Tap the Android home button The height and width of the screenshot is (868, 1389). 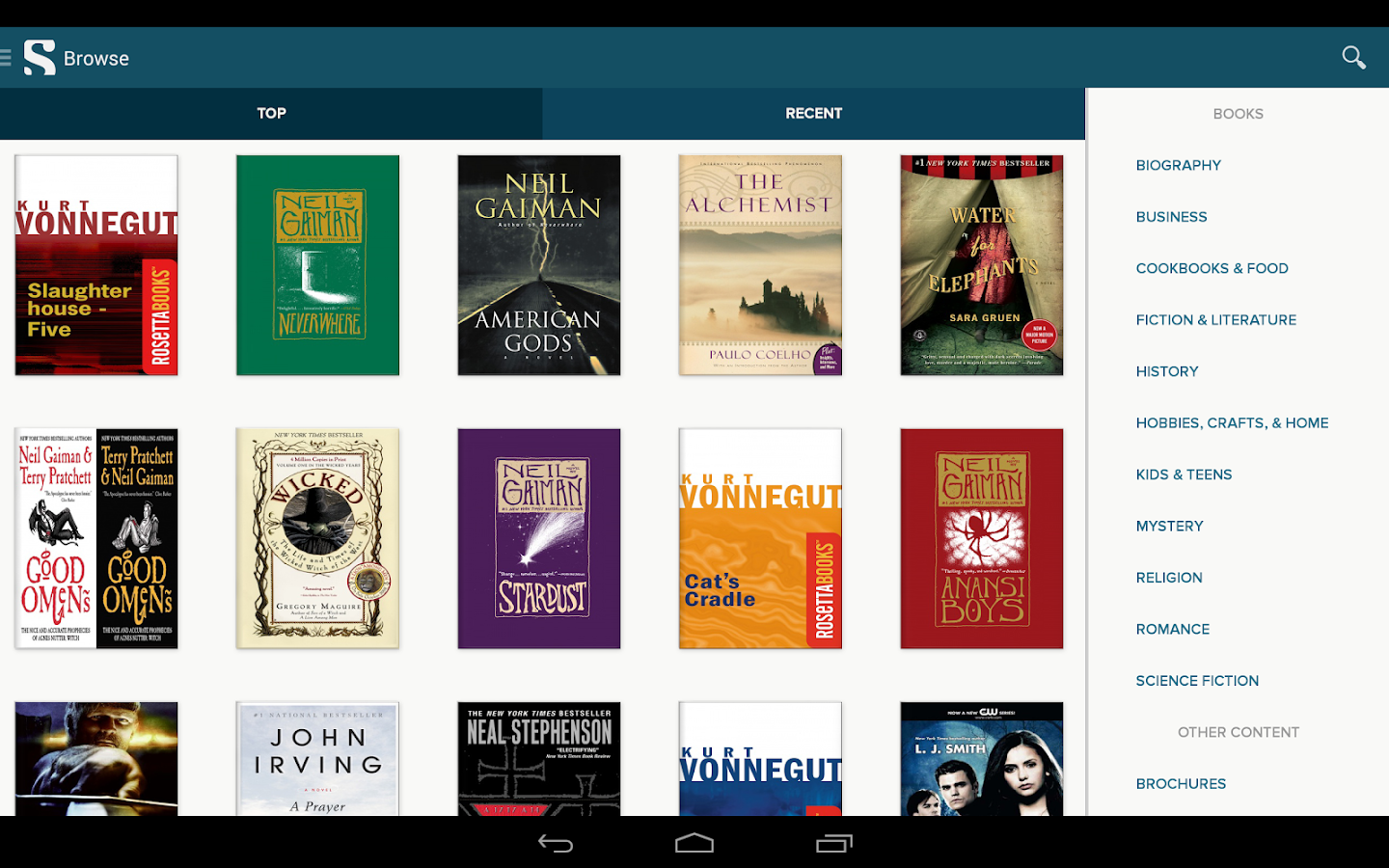coord(694,843)
